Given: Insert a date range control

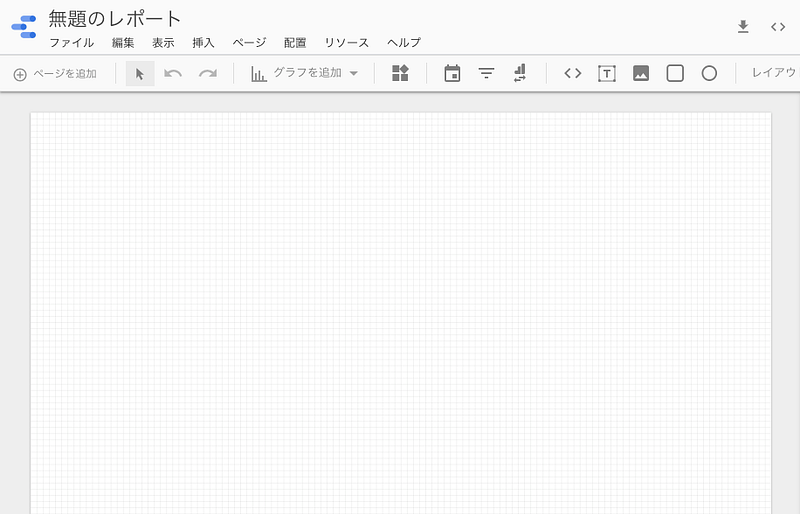Looking at the screenshot, I should pos(452,73).
